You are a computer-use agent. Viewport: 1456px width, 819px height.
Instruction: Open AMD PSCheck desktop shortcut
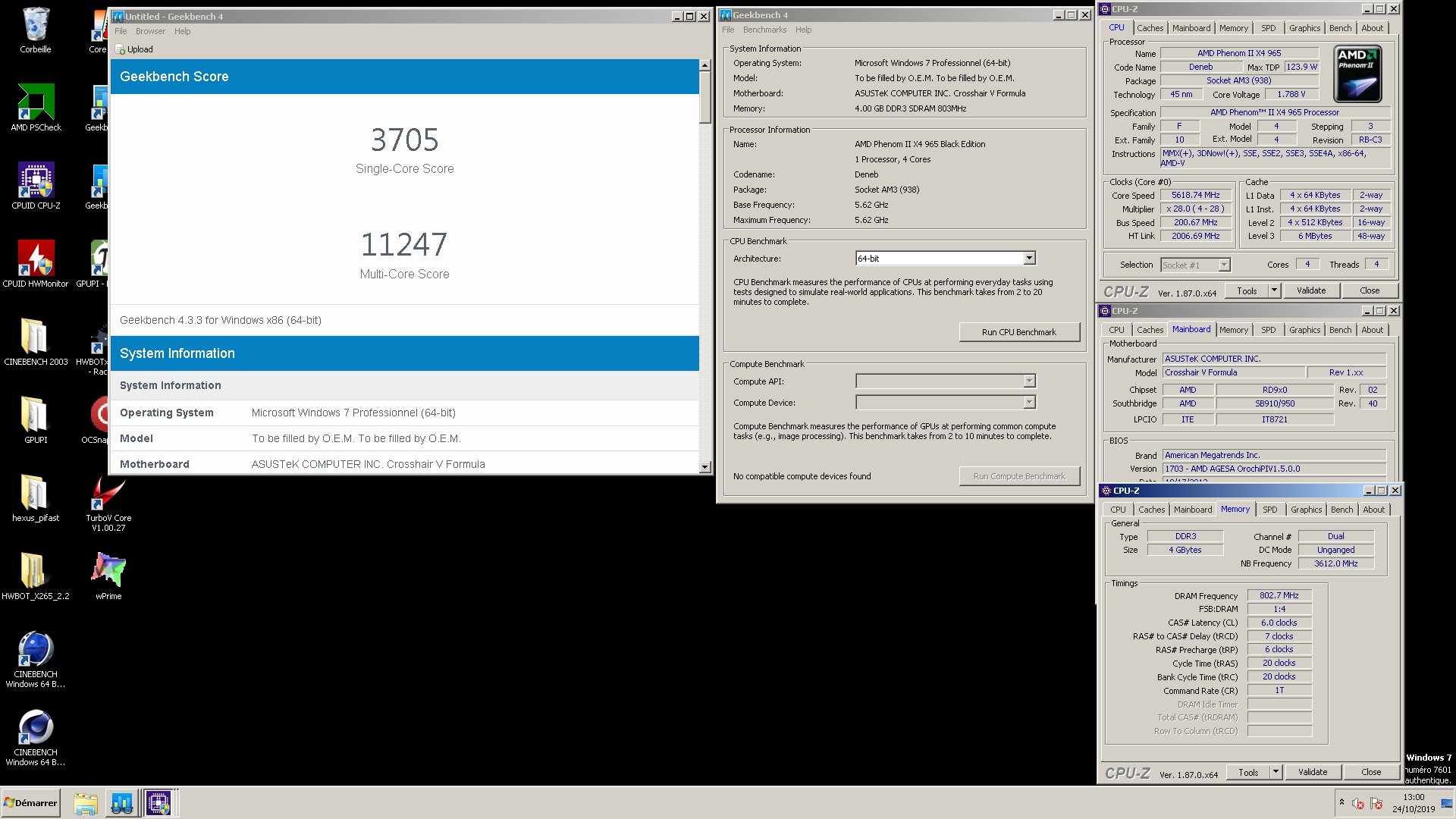pyautogui.click(x=36, y=108)
